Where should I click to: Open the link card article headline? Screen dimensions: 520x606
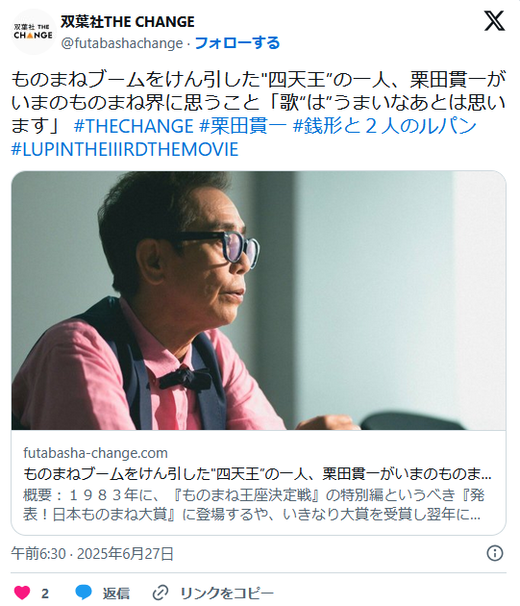coord(257,474)
